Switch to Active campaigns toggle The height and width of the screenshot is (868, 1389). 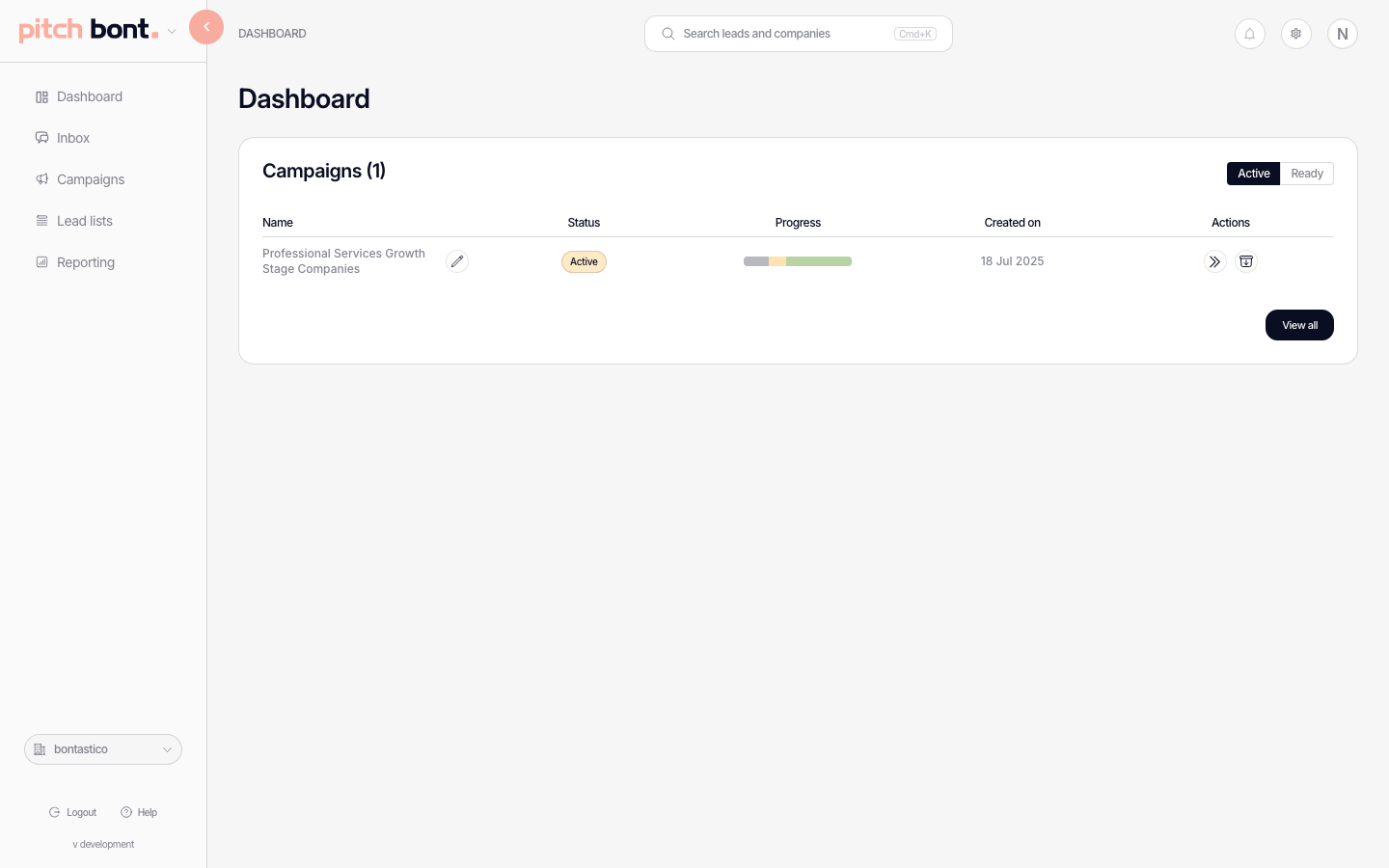pyautogui.click(x=1253, y=174)
